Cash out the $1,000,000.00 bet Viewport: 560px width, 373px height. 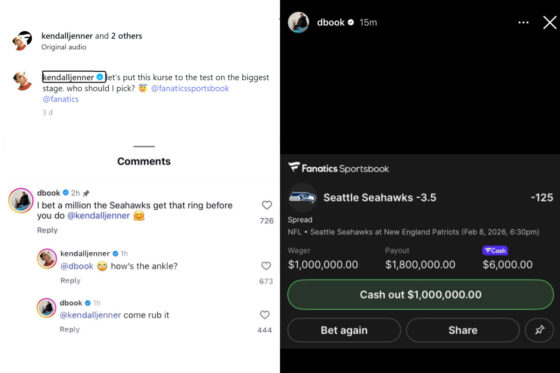(x=420, y=295)
